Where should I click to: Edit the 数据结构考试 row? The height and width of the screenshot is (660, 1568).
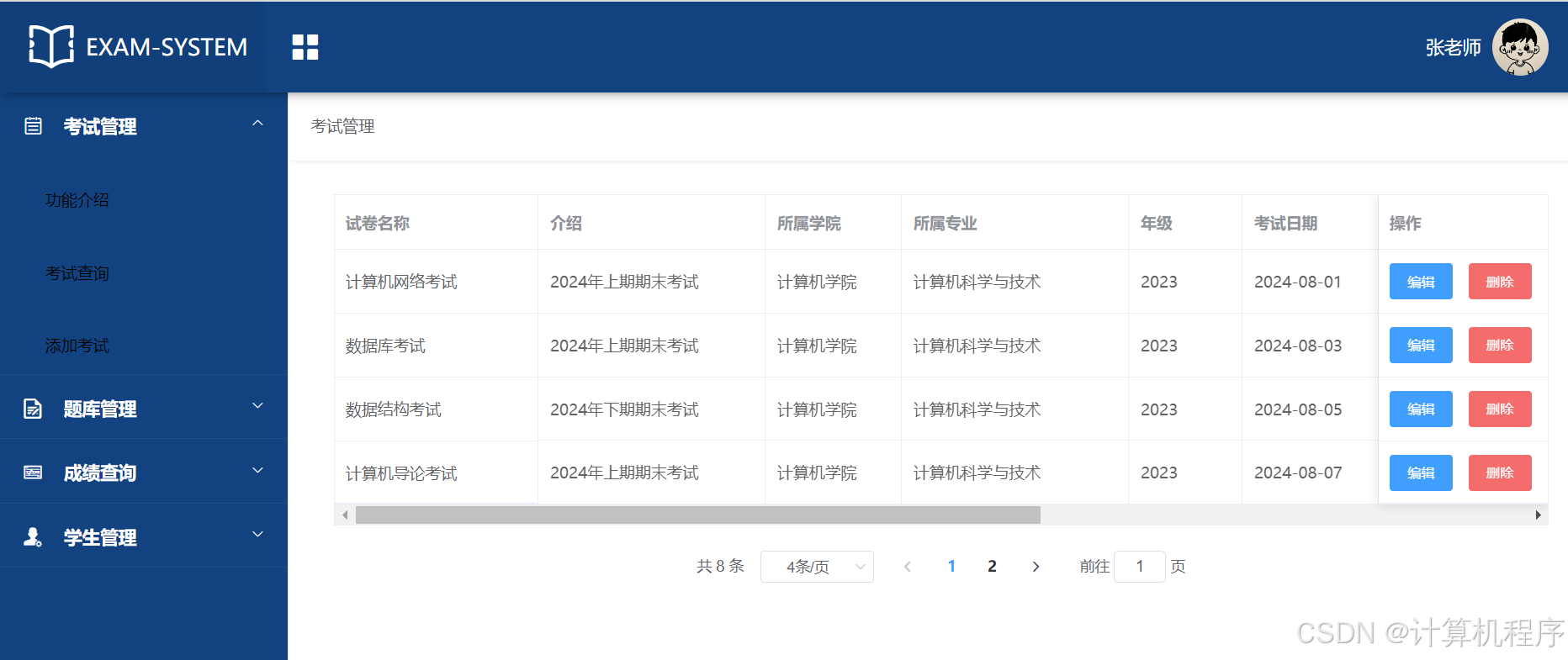coord(1421,409)
